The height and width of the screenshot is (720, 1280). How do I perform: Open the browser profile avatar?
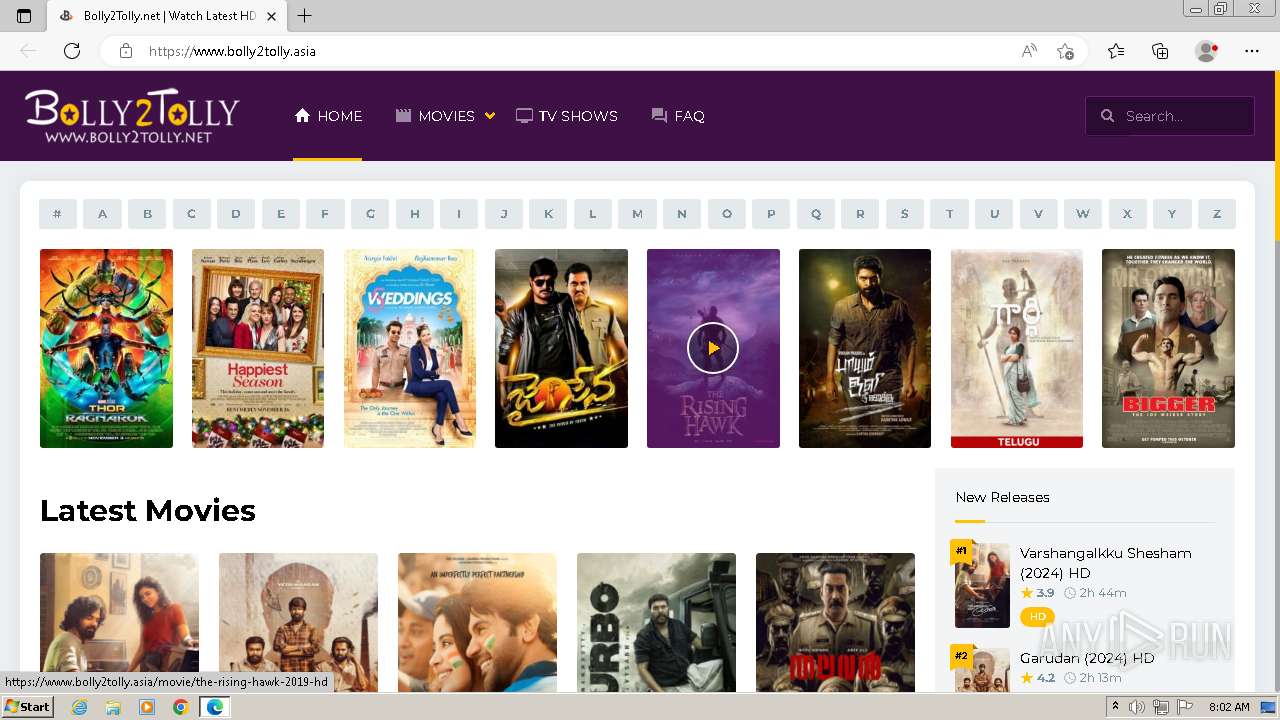point(1207,51)
